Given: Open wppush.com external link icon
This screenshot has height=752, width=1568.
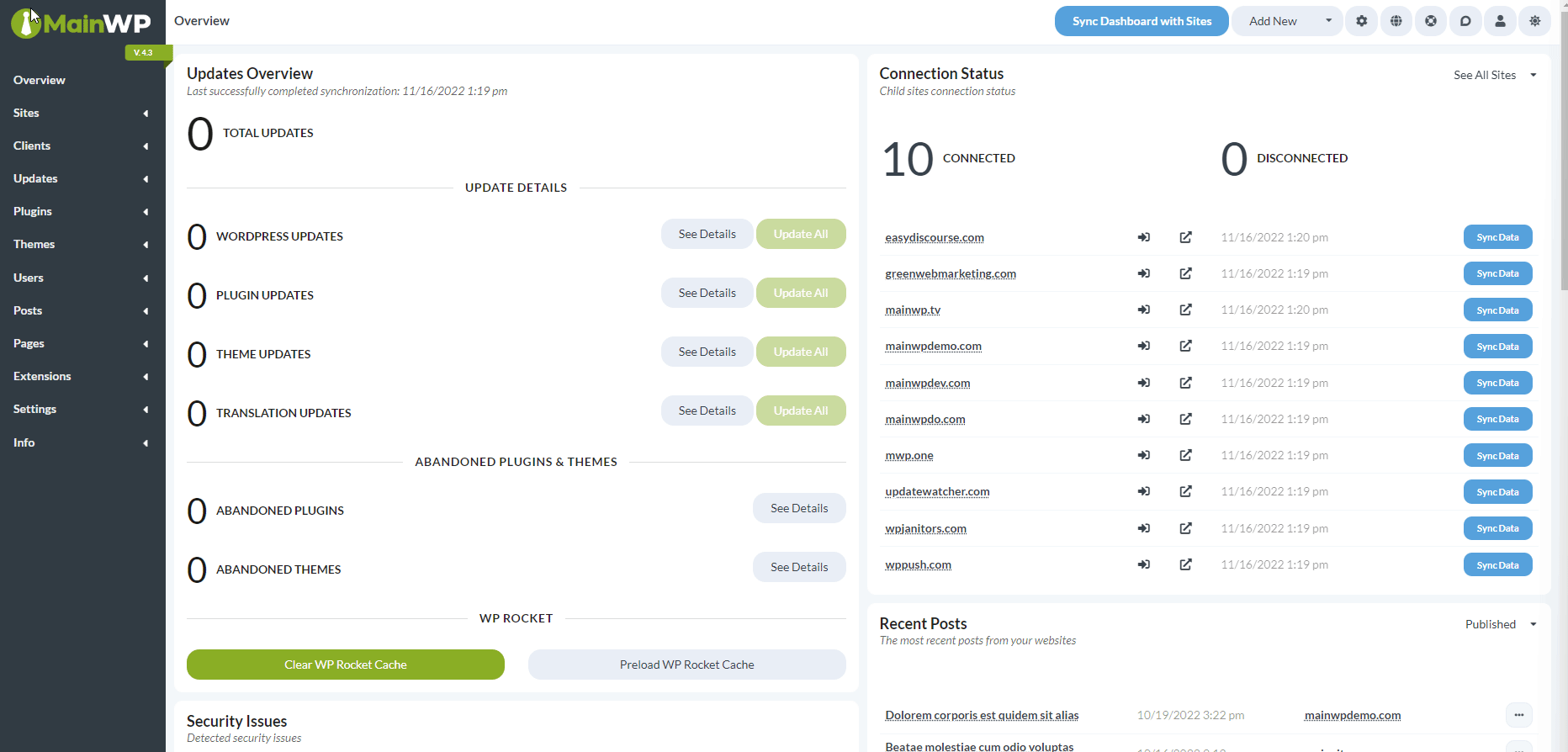Looking at the screenshot, I should [x=1185, y=564].
